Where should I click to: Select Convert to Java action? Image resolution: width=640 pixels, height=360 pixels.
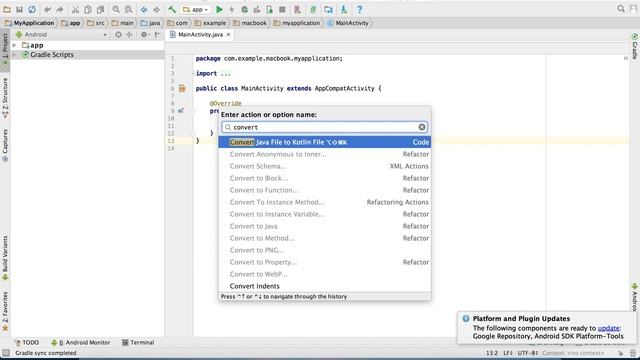pyautogui.click(x=324, y=226)
